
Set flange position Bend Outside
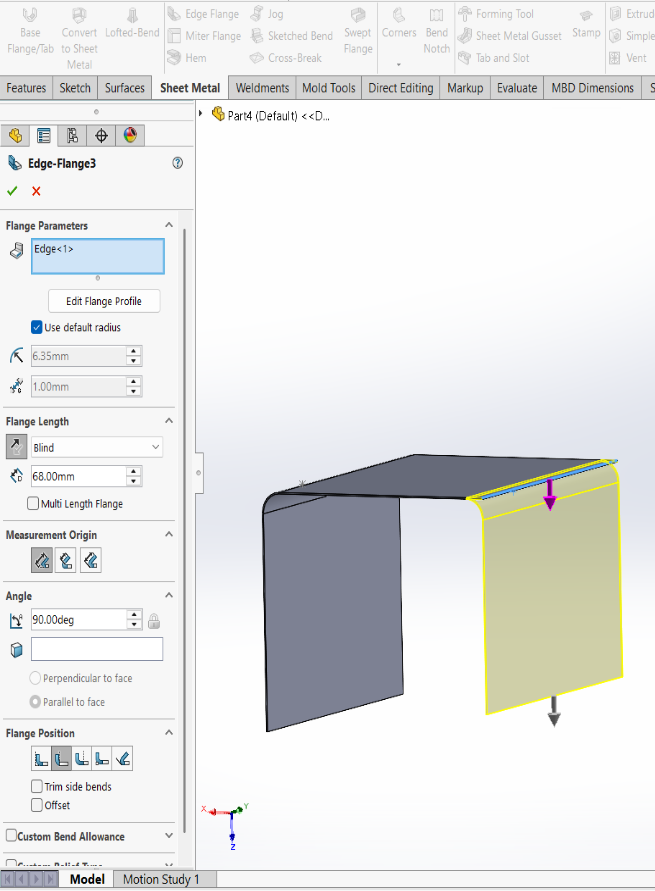pyautogui.click(x=82, y=759)
